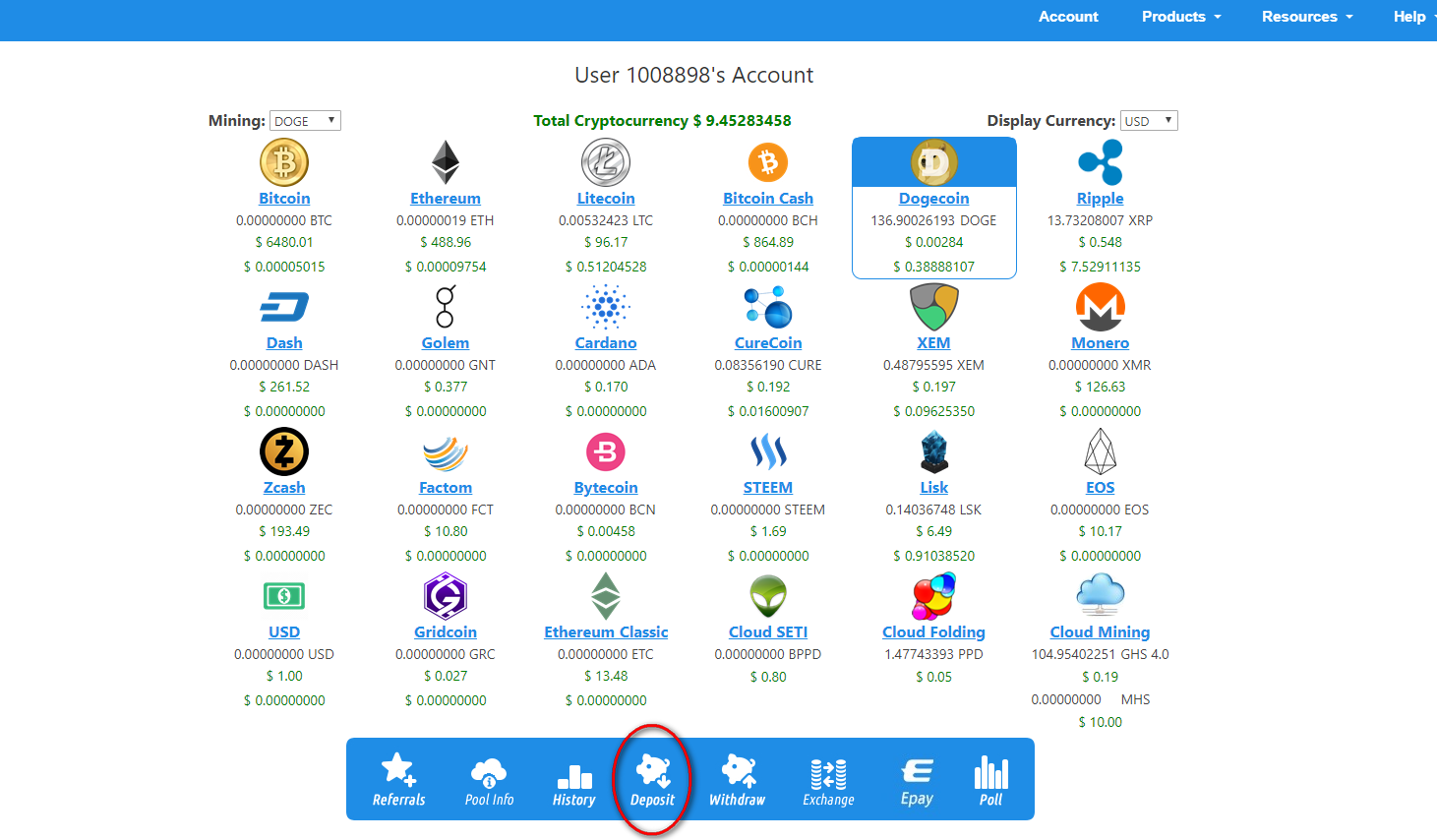The image size is (1437, 840).
Task: Click the Cloud SETI alien icon
Action: [x=768, y=596]
